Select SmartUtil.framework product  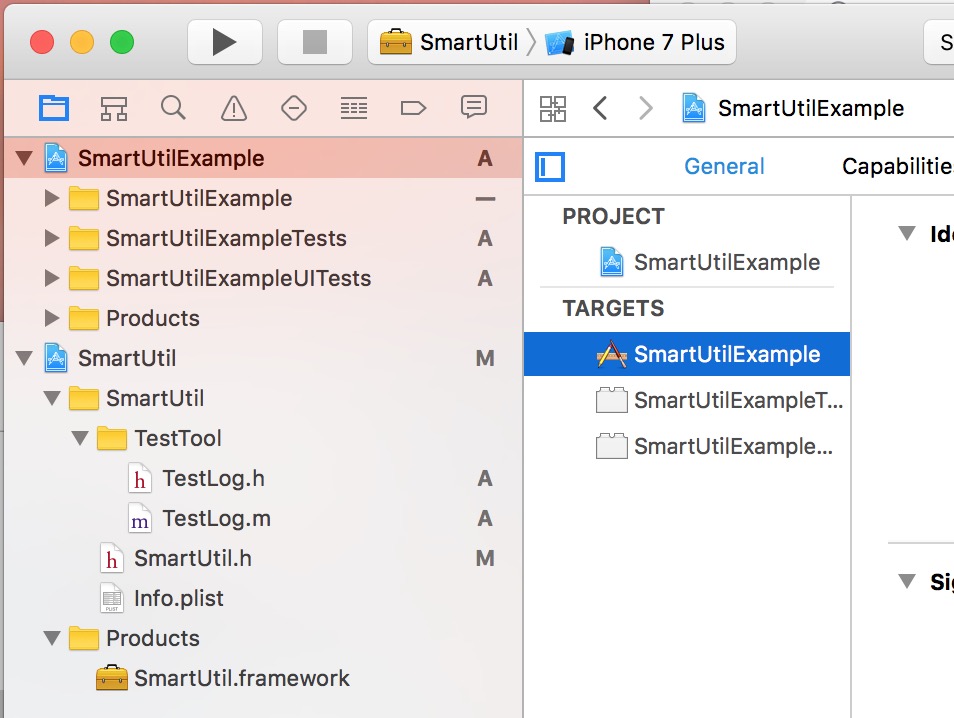click(x=242, y=678)
